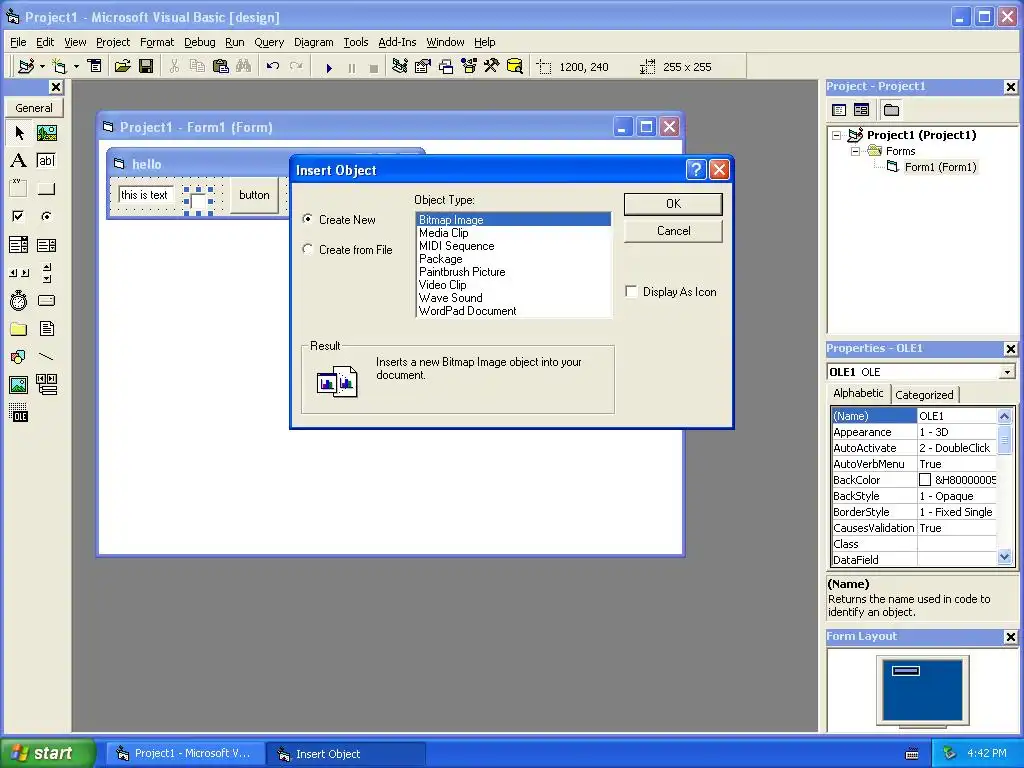Screen dimensions: 1024x768
Task: Pick the Label tool (letter A)
Action: pyautogui.click(x=19, y=161)
